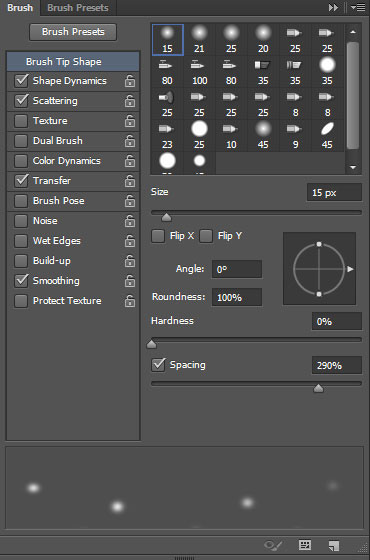
Task: Select the brush tip labeled 10
Action: (231, 136)
